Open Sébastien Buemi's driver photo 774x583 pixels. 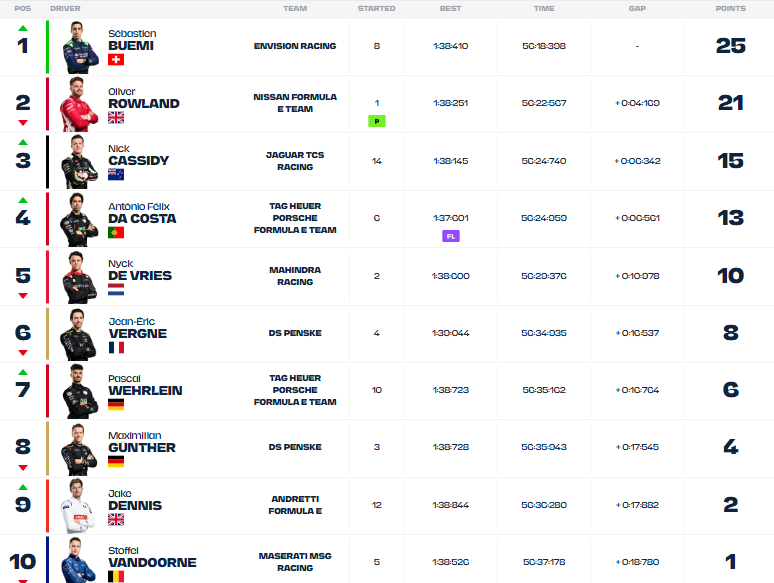[x=80, y=47]
